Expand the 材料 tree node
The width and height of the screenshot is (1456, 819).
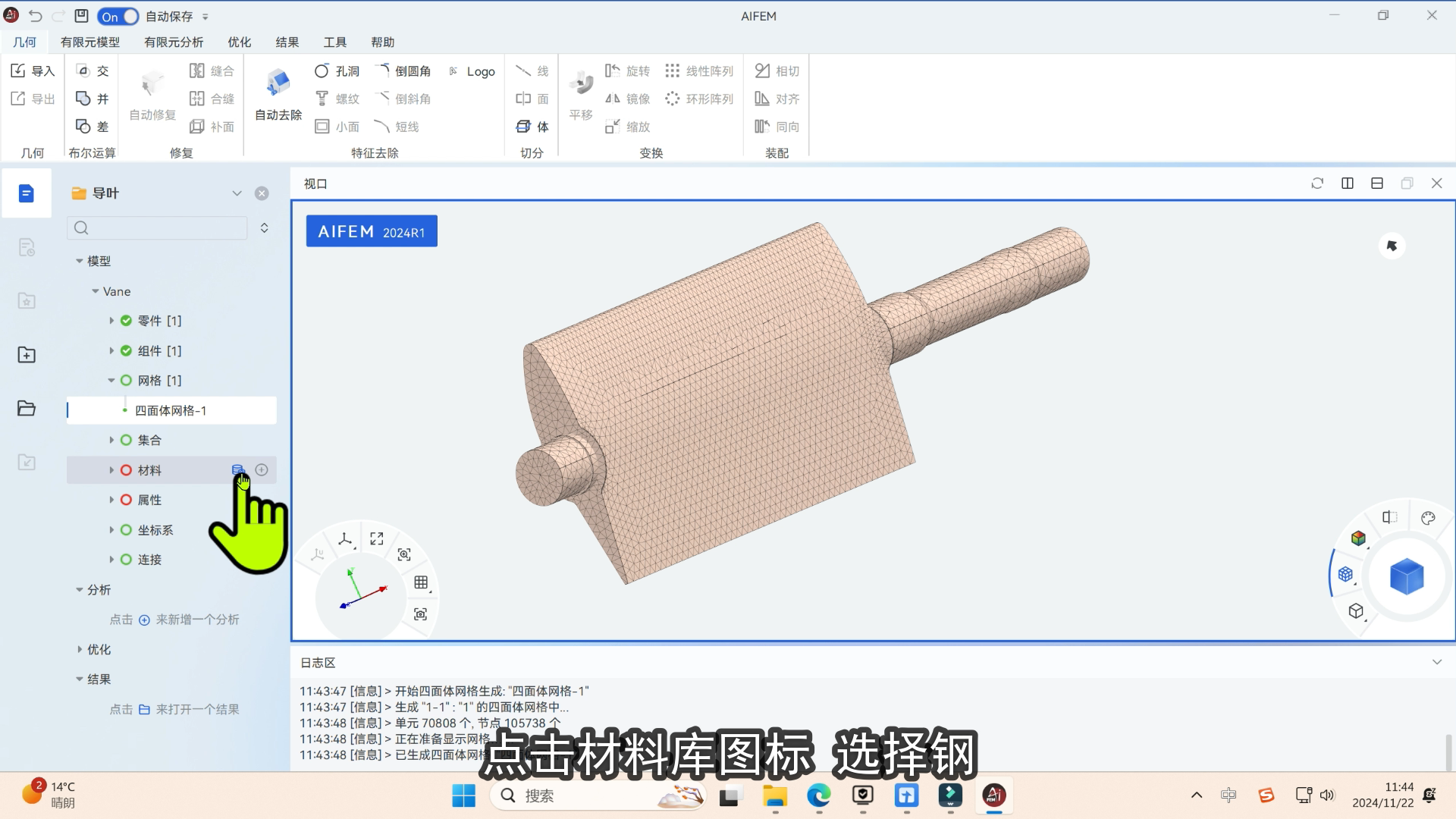111,470
